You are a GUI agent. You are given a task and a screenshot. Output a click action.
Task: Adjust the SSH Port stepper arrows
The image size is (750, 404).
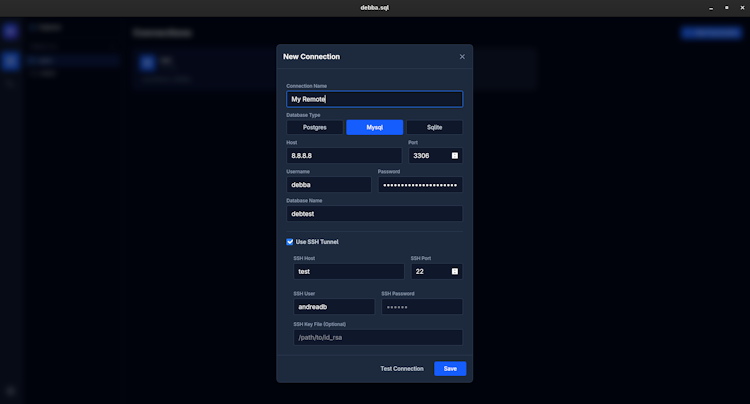[455, 271]
